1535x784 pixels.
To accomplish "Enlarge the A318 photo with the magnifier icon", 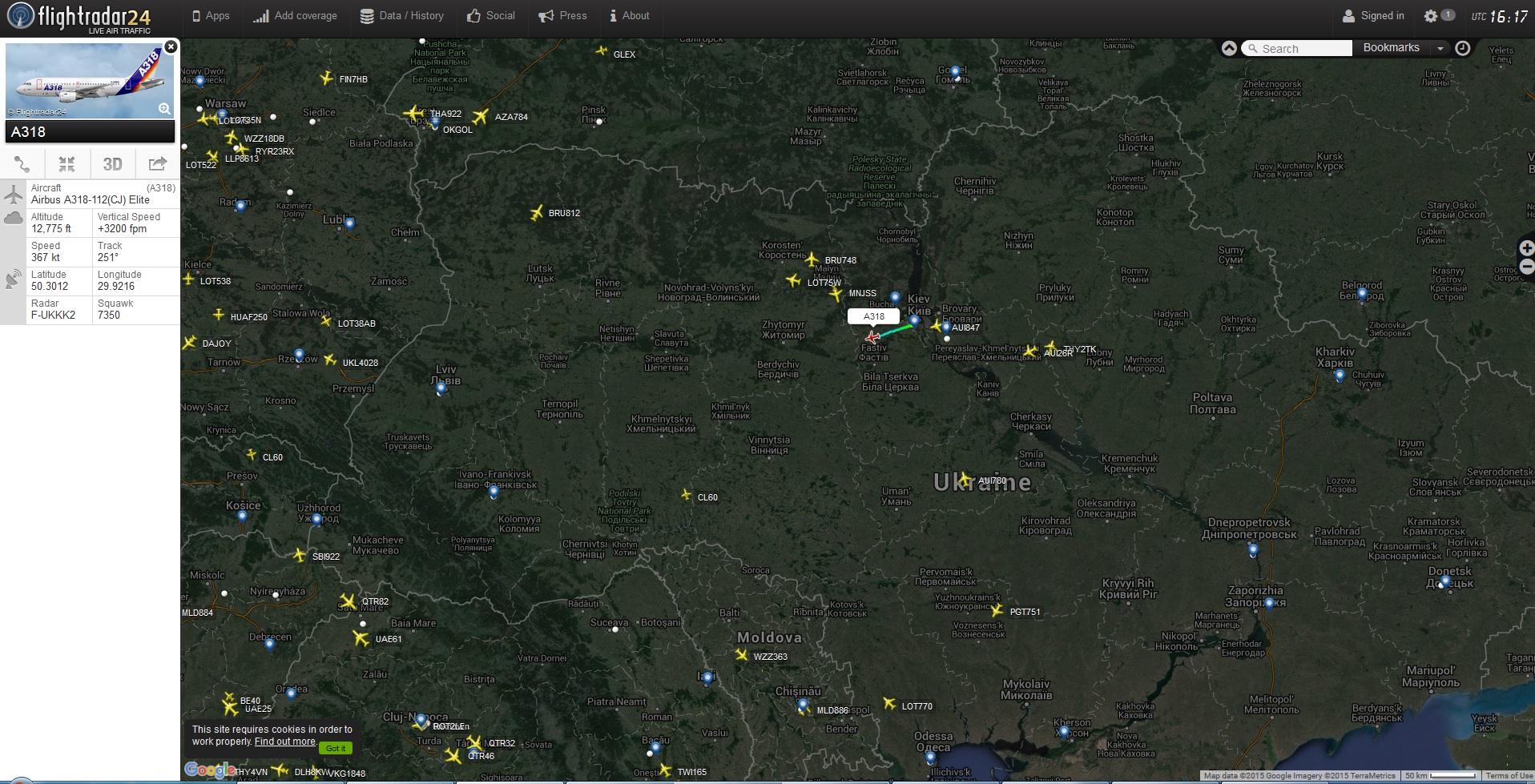I will point(164,109).
